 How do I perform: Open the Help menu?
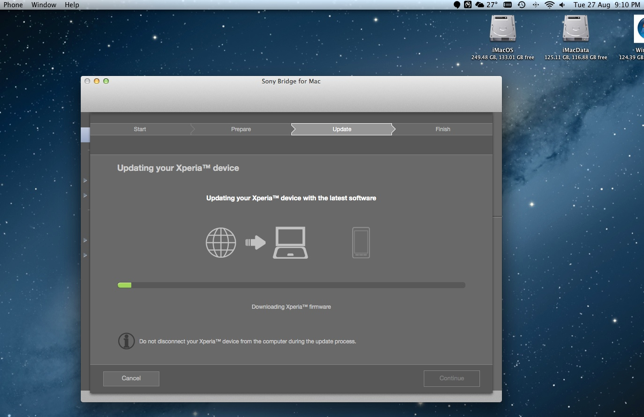click(x=72, y=5)
